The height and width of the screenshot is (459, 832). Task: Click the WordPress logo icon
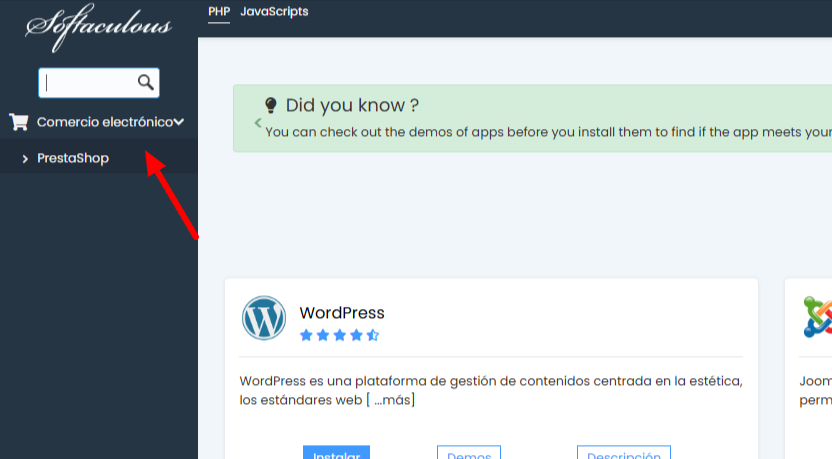coord(264,318)
